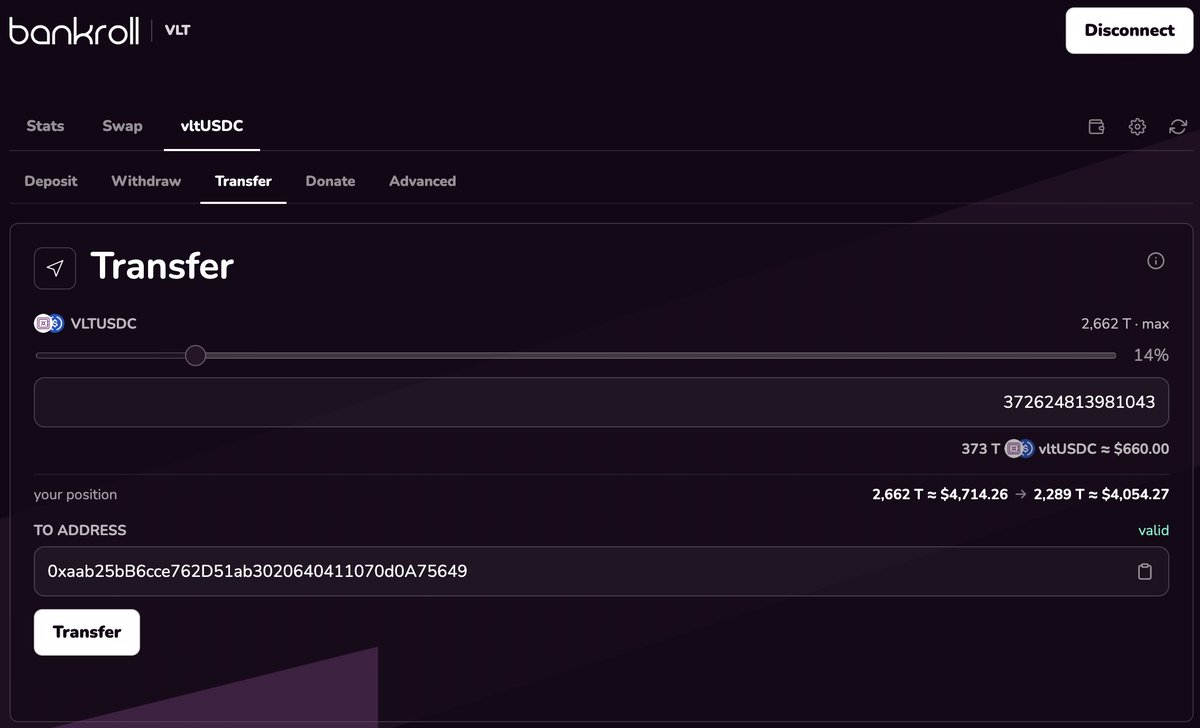Screen dimensions: 1200x728
Task: Open the Withdraw sub-tab
Action: point(146,181)
